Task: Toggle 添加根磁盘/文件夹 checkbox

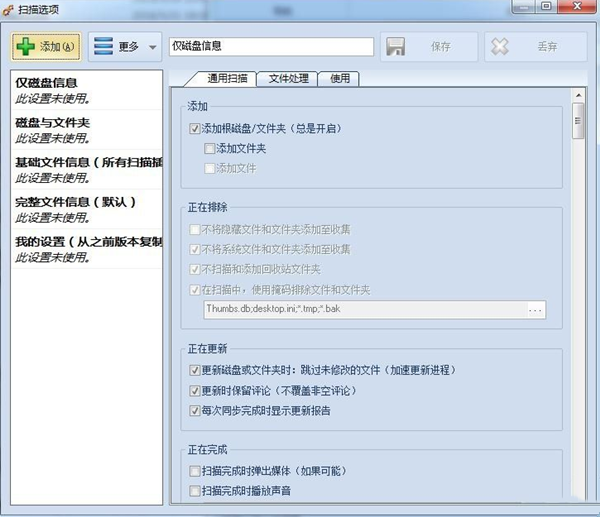Action: click(x=194, y=128)
